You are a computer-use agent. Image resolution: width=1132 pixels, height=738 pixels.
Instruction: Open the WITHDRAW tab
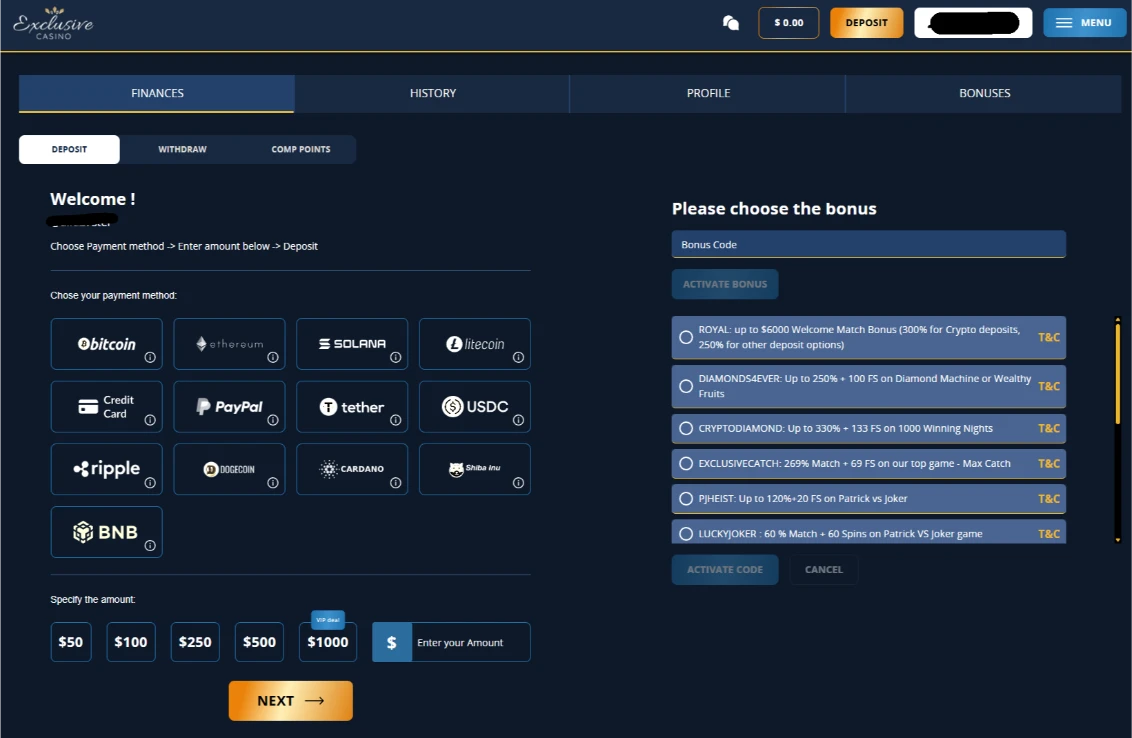click(x=181, y=148)
